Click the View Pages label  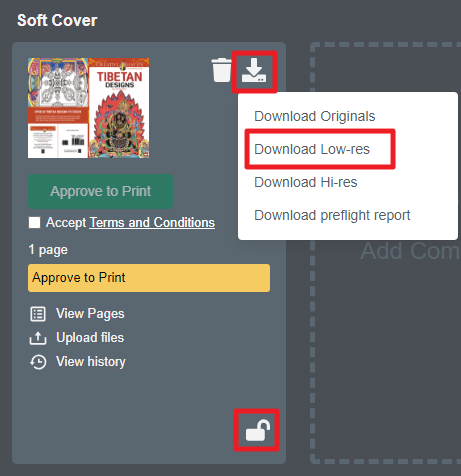tap(90, 314)
